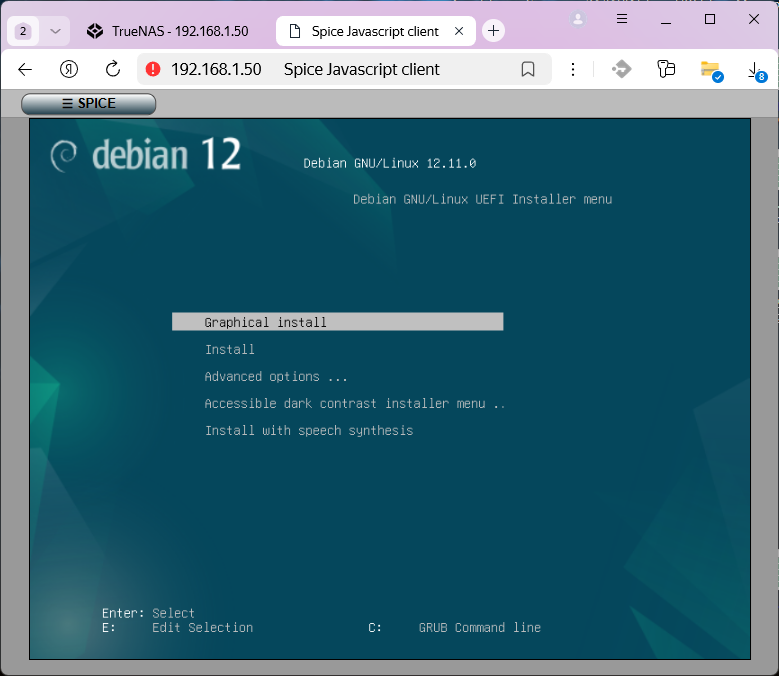
Task: Go back to the previous page
Action: point(25,70)
